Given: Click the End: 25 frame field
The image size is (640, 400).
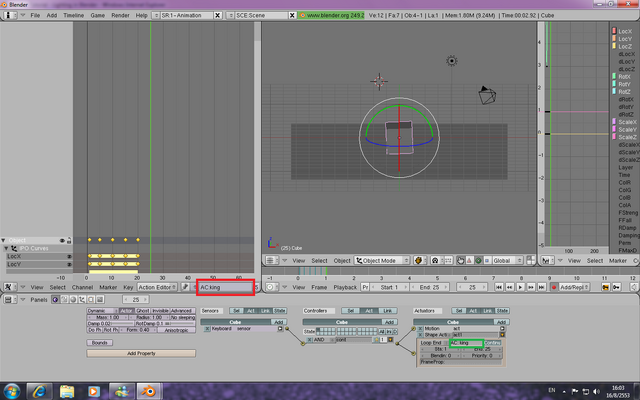Looking at the screenshot, I should click(429, 287).
